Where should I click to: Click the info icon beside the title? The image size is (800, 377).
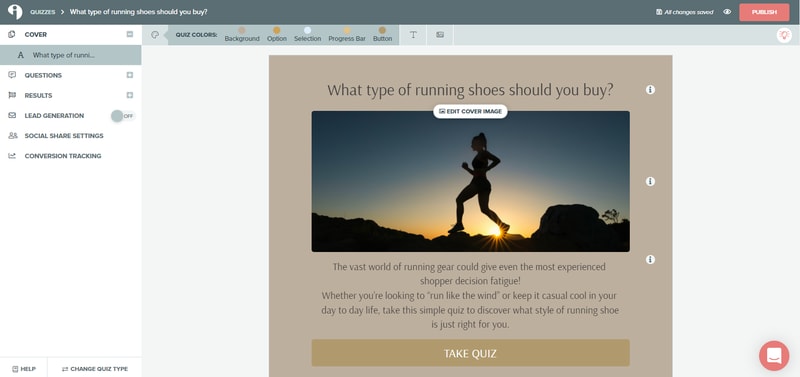(x=650, y=90)
